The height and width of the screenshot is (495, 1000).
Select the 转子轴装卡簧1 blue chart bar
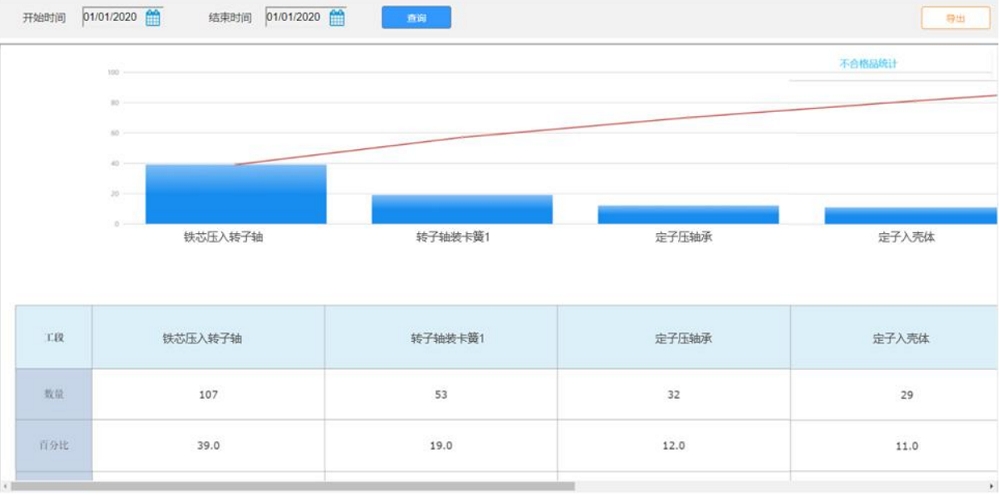462,209
